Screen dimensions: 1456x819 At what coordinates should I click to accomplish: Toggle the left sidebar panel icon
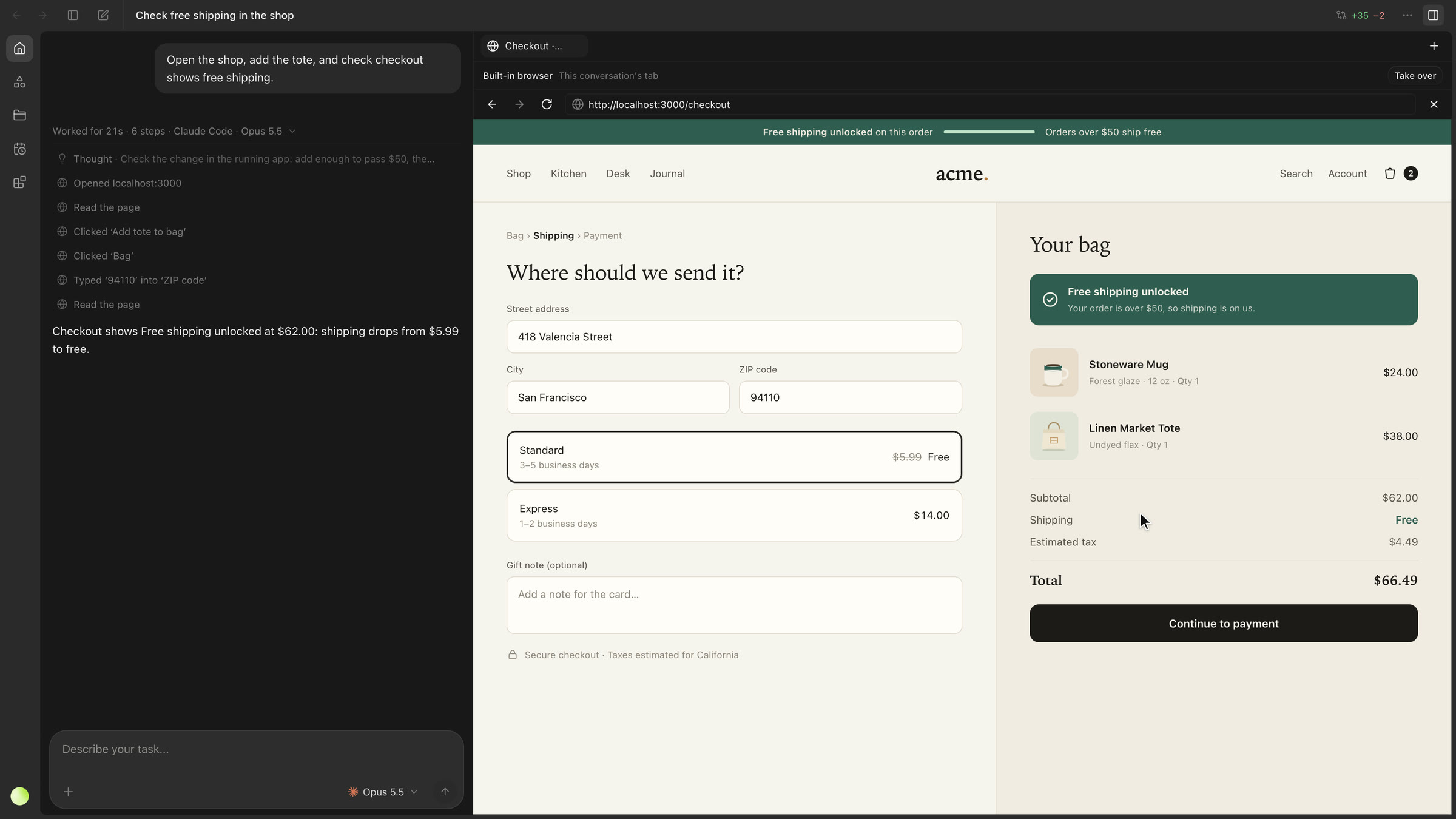click(x=73, y=15)
